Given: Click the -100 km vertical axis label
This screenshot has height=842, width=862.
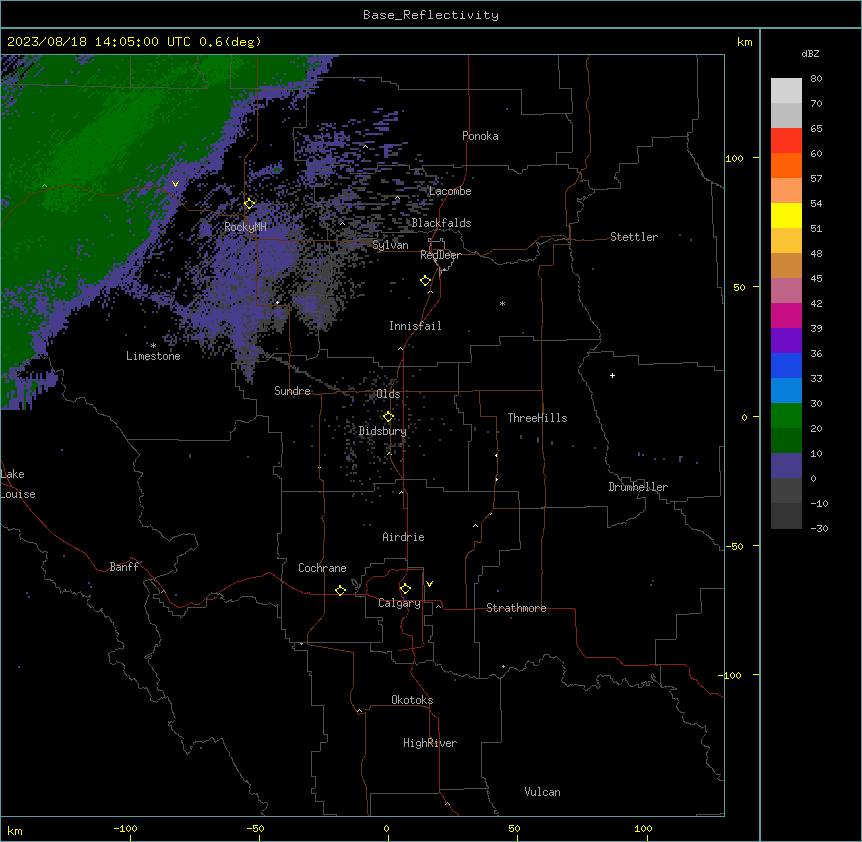Looking at the screenshot, I should 731,675.
